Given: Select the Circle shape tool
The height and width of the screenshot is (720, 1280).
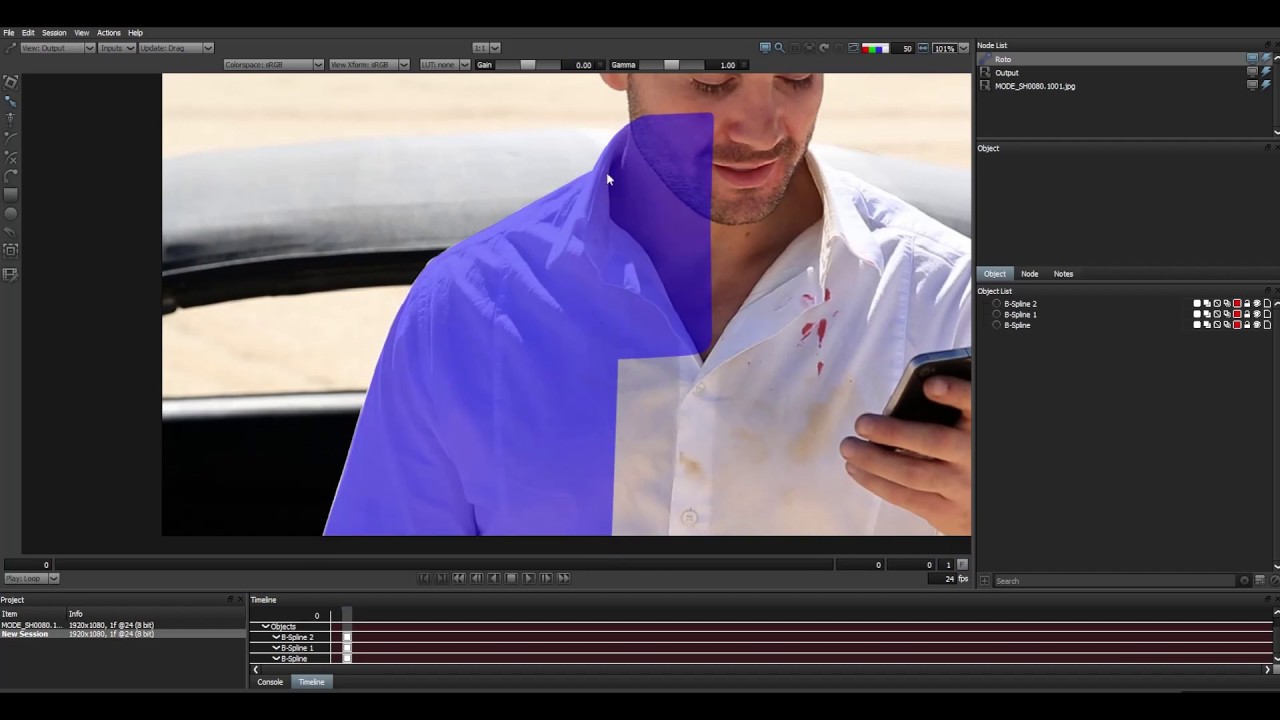Looking at the screenshot, I should pos(11,213).
